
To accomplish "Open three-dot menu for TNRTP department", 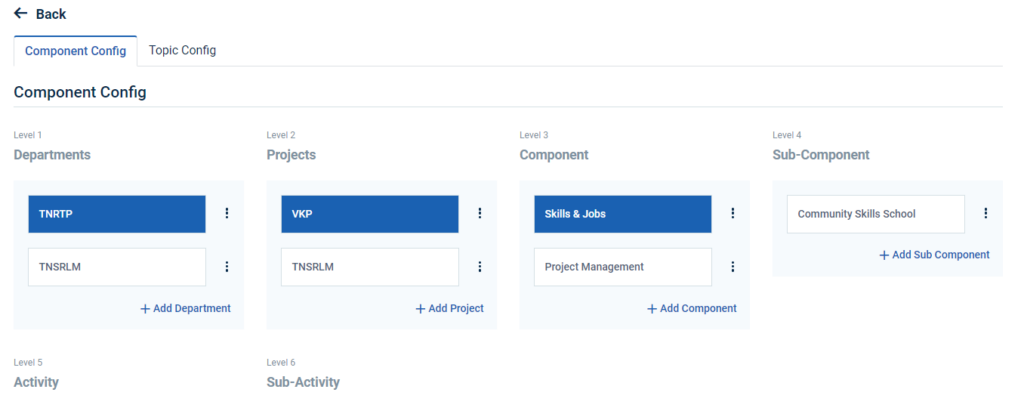I will (x=227, y=213).
